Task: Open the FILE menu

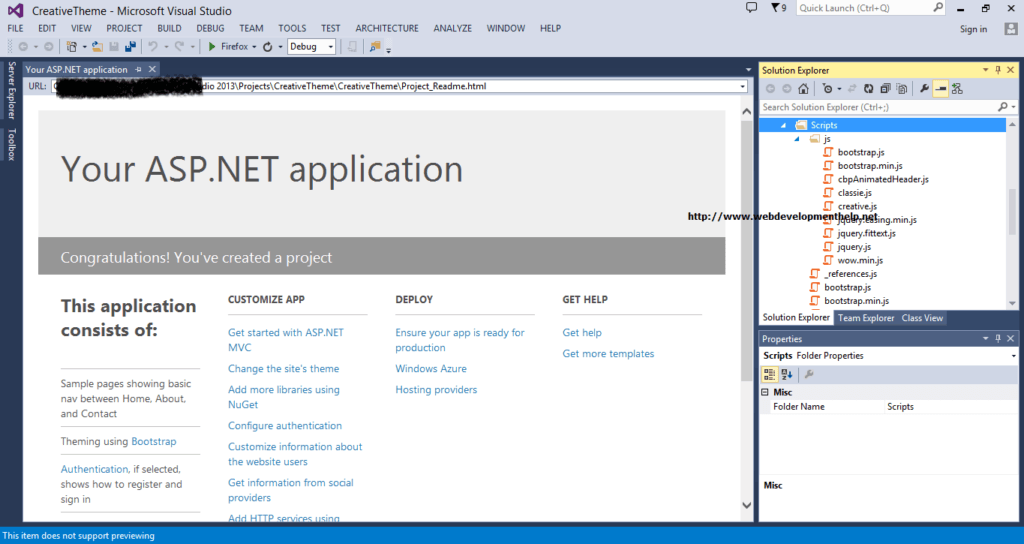Action: [x=16, y=28]
